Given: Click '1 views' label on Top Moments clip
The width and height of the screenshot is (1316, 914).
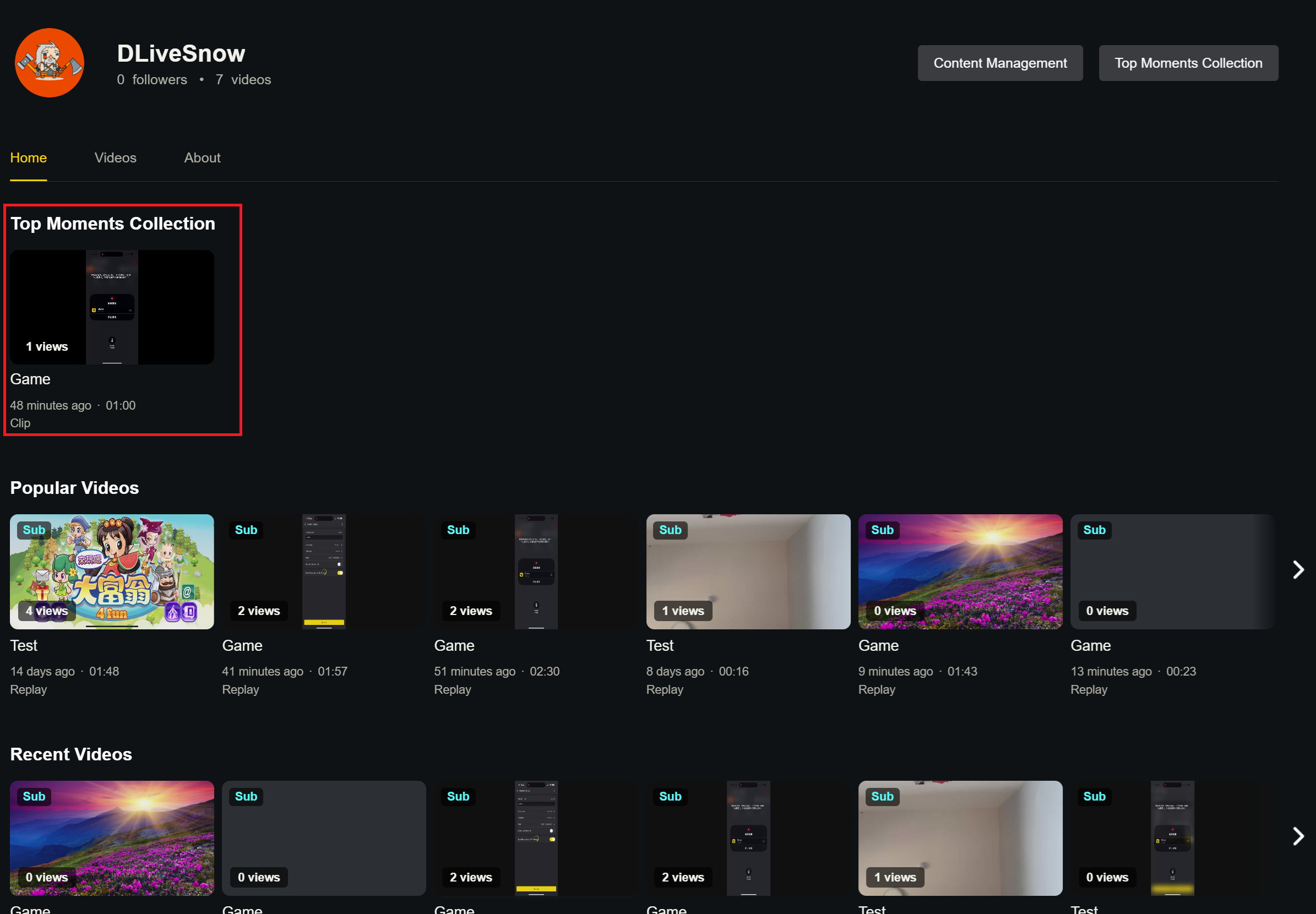Looking at the screenshot, I should click(x=46, y=346).
